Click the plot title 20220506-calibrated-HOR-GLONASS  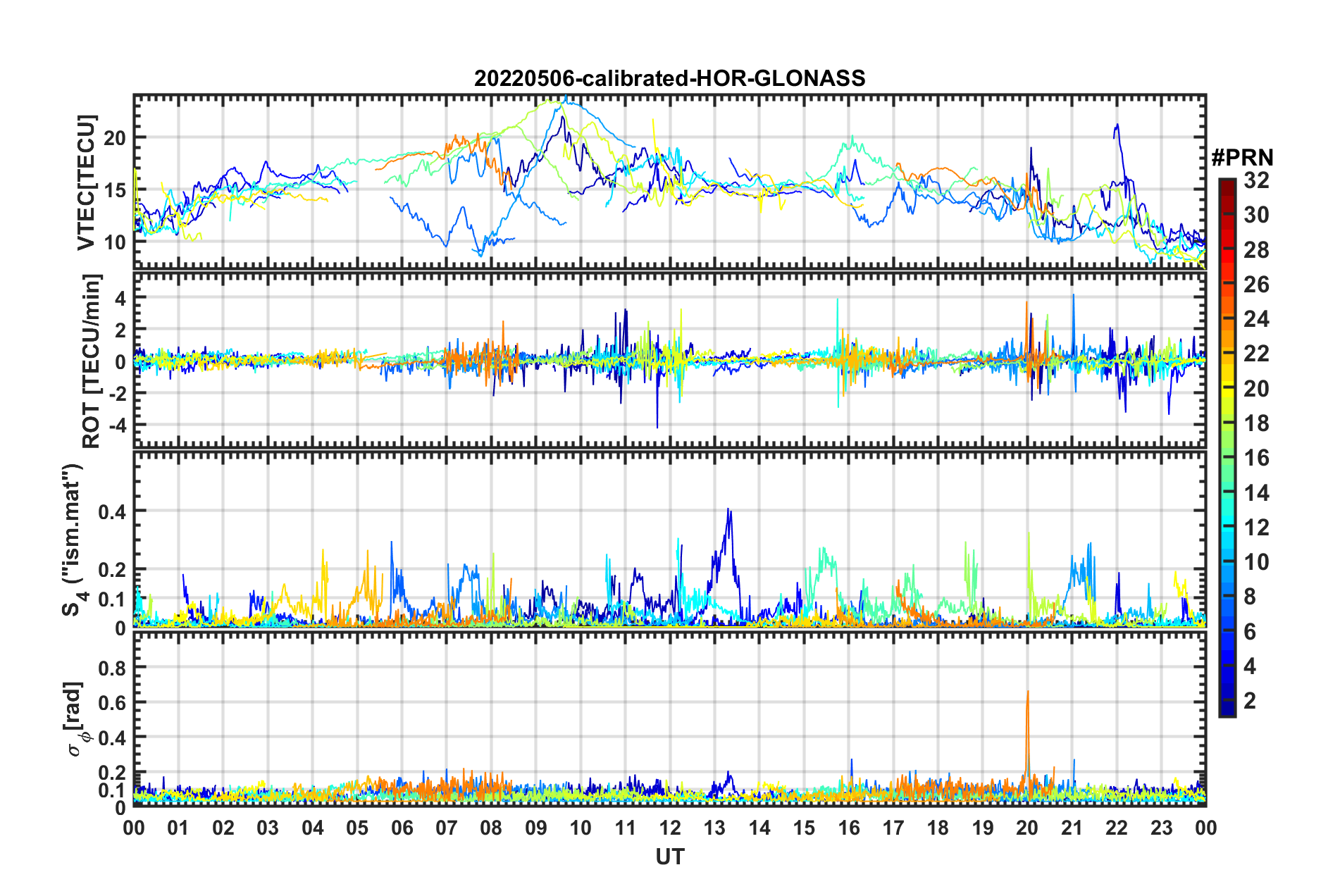pyautogui.click(x=669, y=78)
